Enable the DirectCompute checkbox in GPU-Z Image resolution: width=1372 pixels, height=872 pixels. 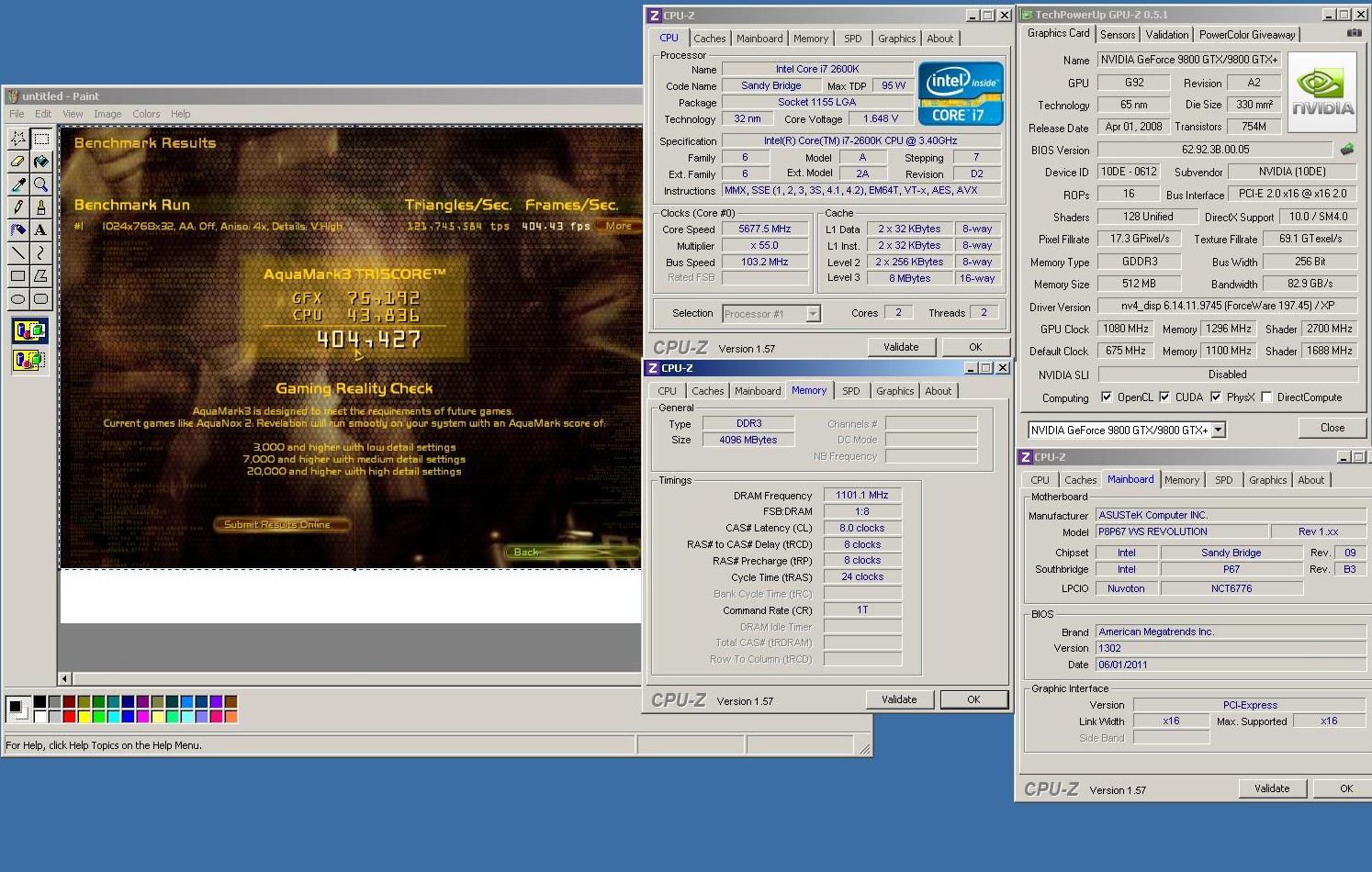1266,397
